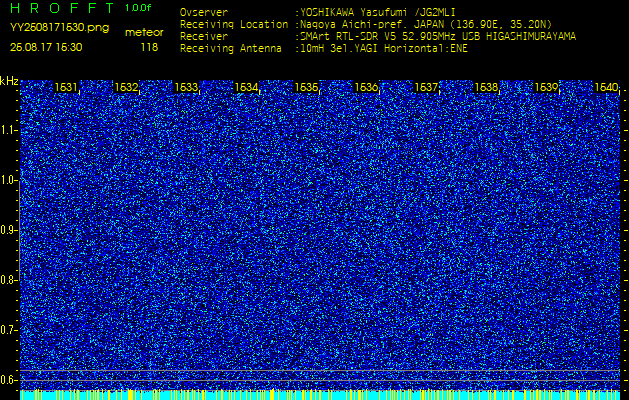Click the 1538 time marker

point(486,87)
